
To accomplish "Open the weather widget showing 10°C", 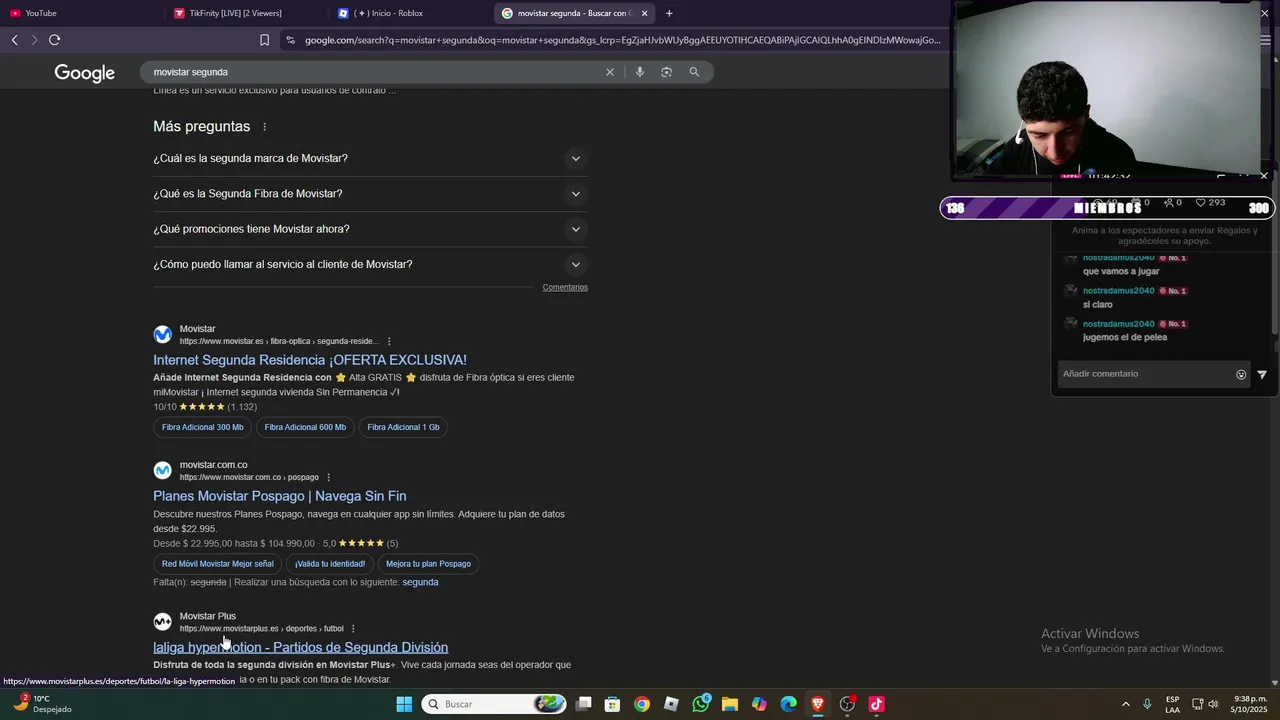I will [x=42, y=704].
